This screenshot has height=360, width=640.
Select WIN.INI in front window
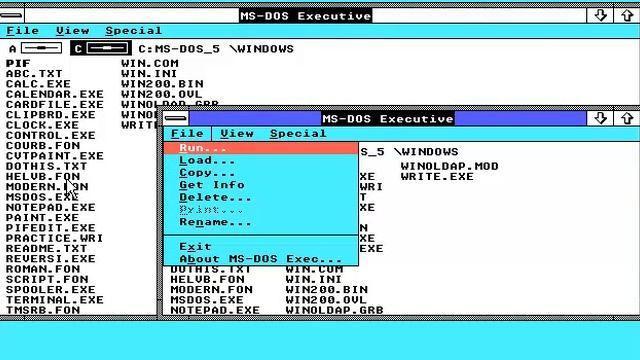point(313,280)
